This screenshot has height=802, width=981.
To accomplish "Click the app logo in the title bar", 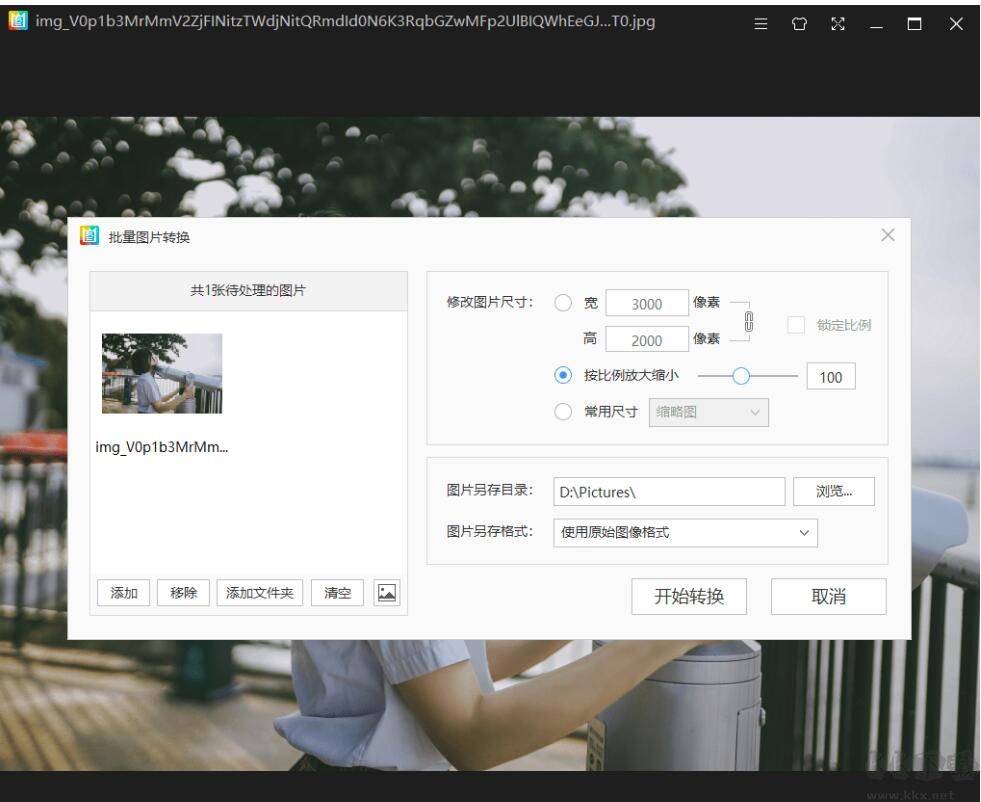I will tap(18, 21).
